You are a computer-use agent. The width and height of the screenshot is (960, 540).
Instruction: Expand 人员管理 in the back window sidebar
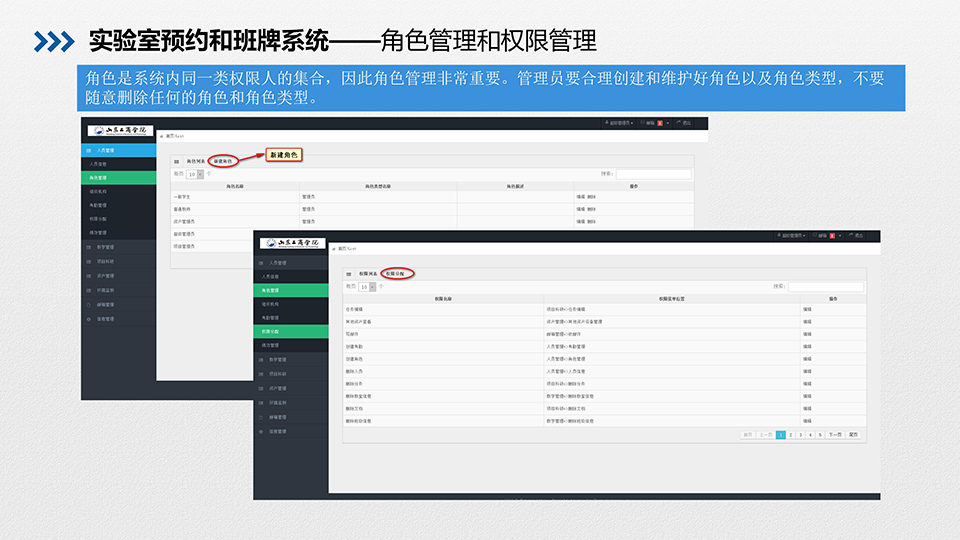tap(105, 150)
